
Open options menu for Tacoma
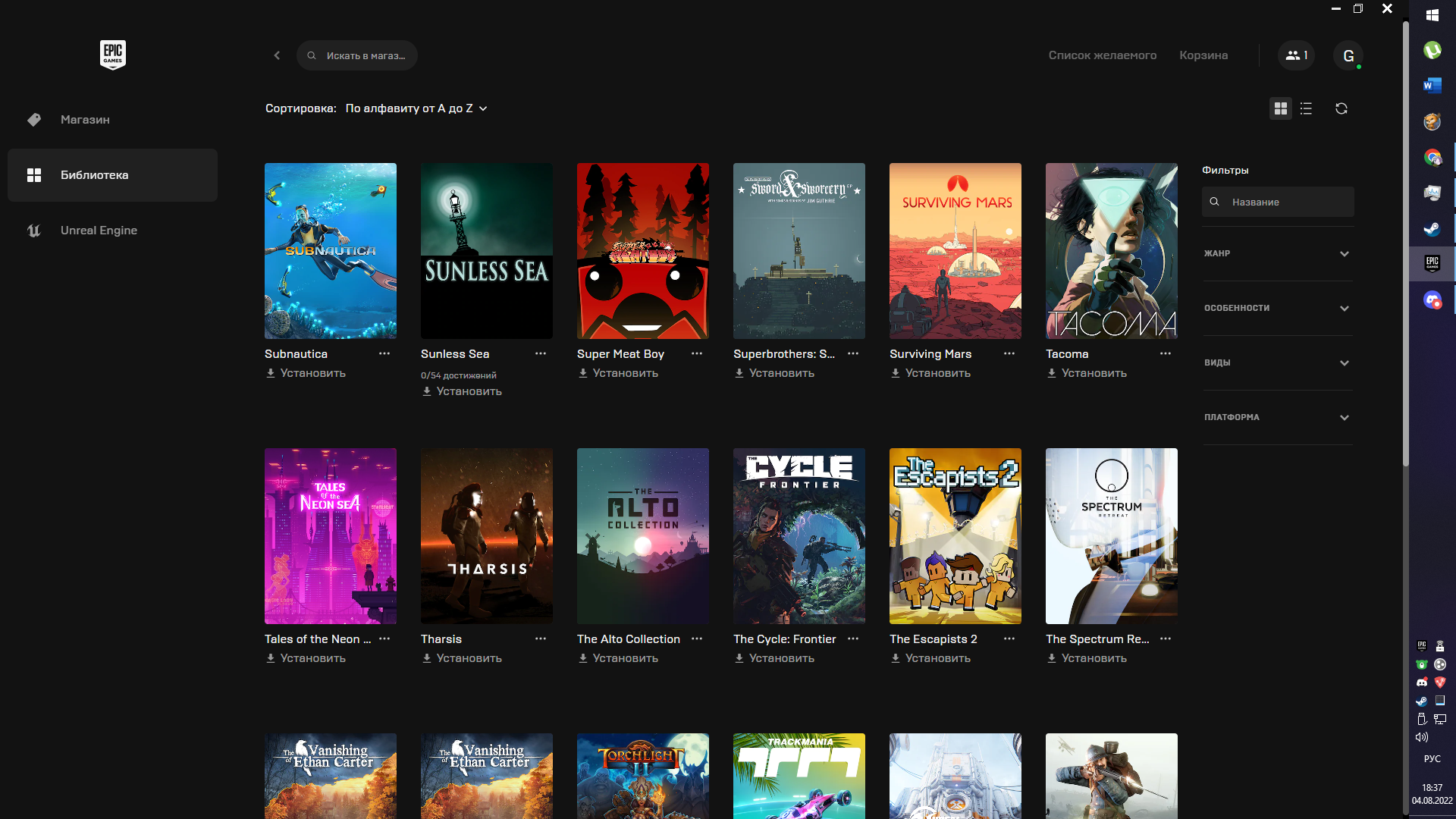[x=1166, y=354]
